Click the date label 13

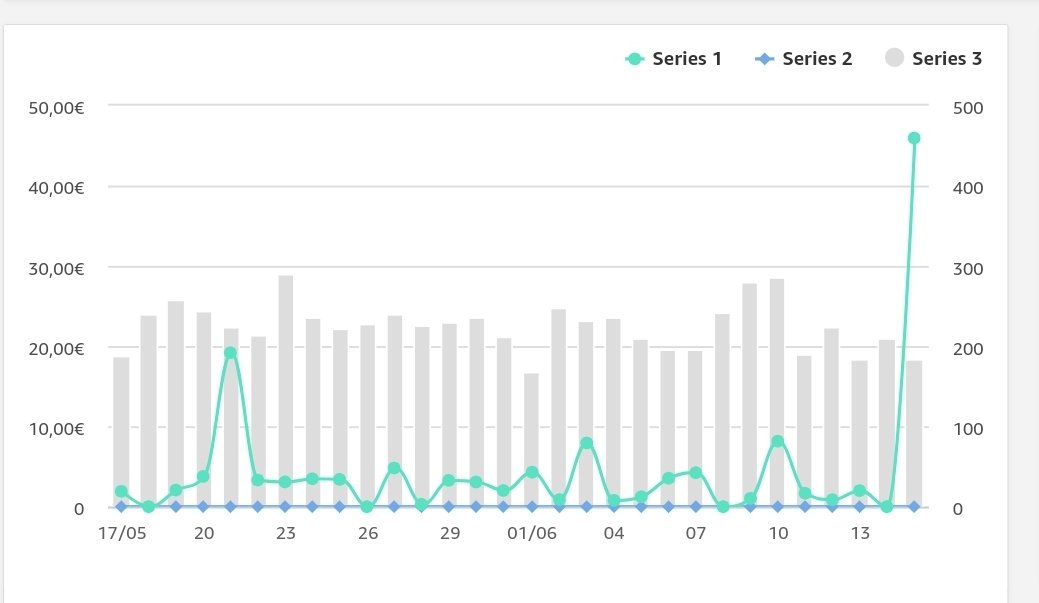tap(859, 533)
